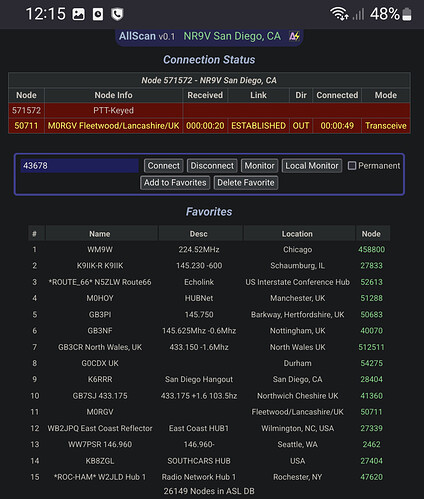The width and height of the screenshot is (424, 499).
Task: Click K6RRR favorite name
Action: pos(100,379)
